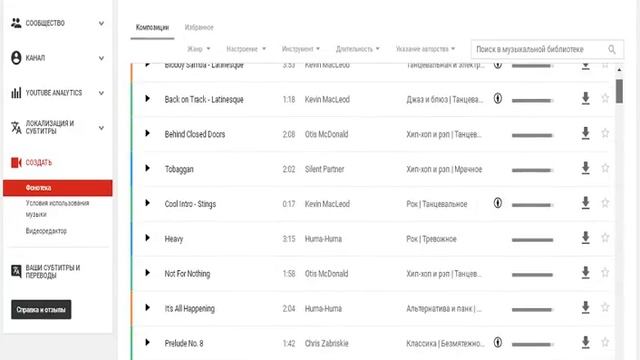Image resolution: width=640 pixels, height=360 pixels.
Task: Star the Prelude No. 8 track
Action: click(x=605, y=342)
